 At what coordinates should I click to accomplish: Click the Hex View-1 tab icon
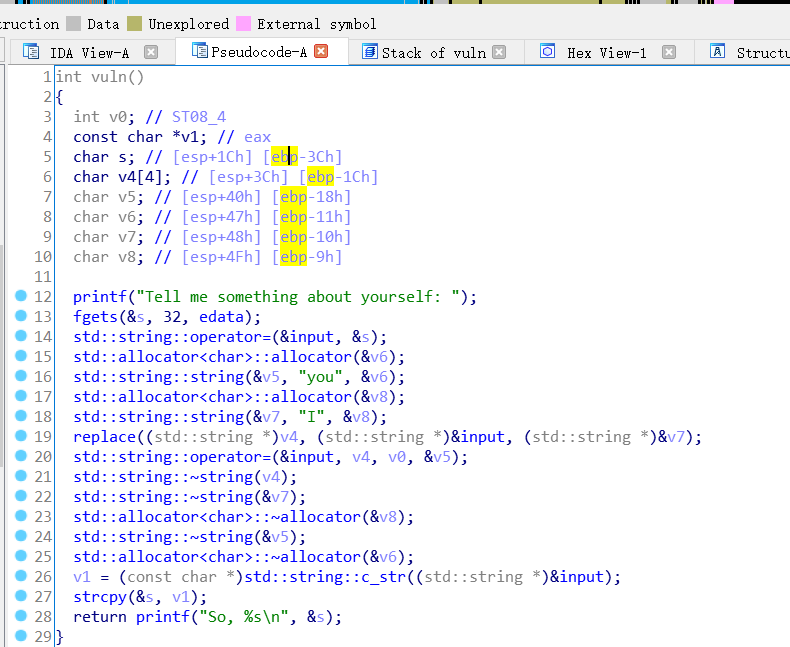tap(547, 51)
